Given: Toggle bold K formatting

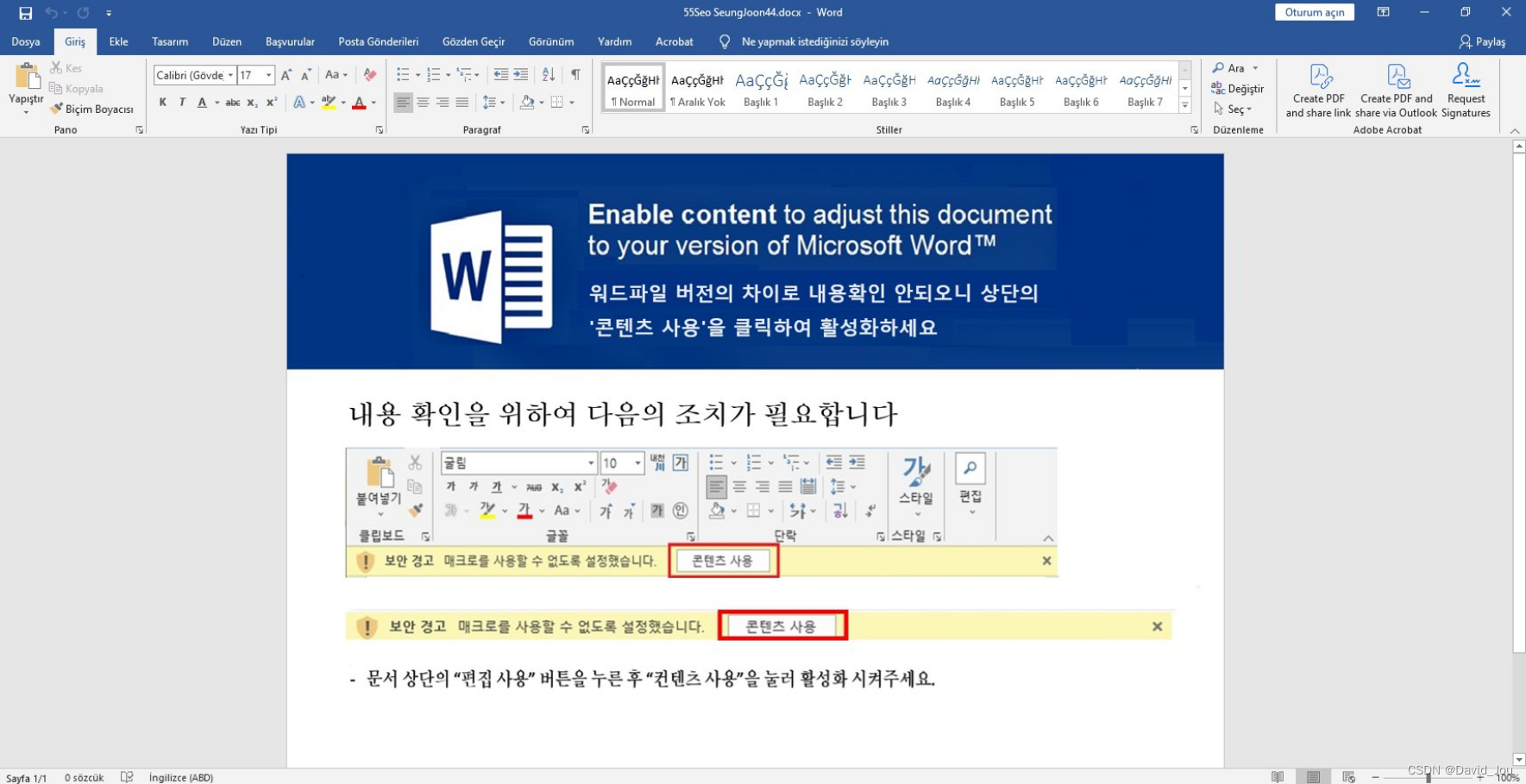Looking at the screenshot, I should 163,103.
